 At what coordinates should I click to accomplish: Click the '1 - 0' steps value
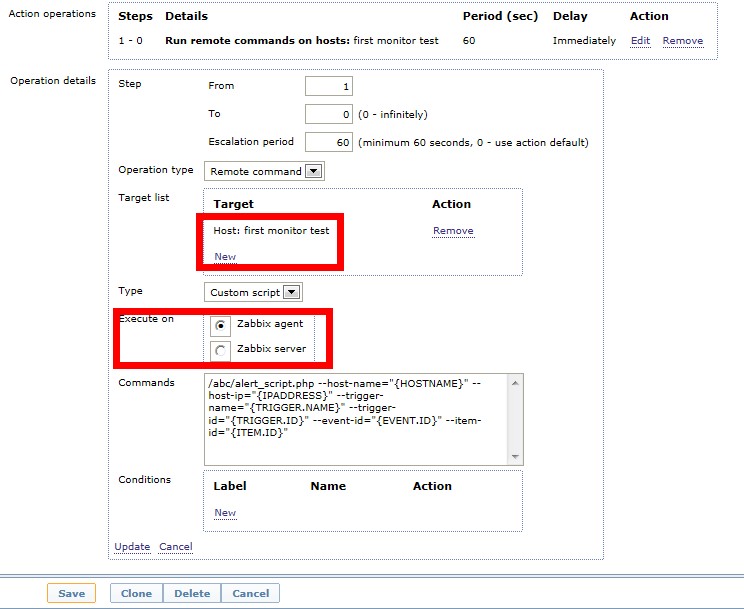(x=130, y=41)
